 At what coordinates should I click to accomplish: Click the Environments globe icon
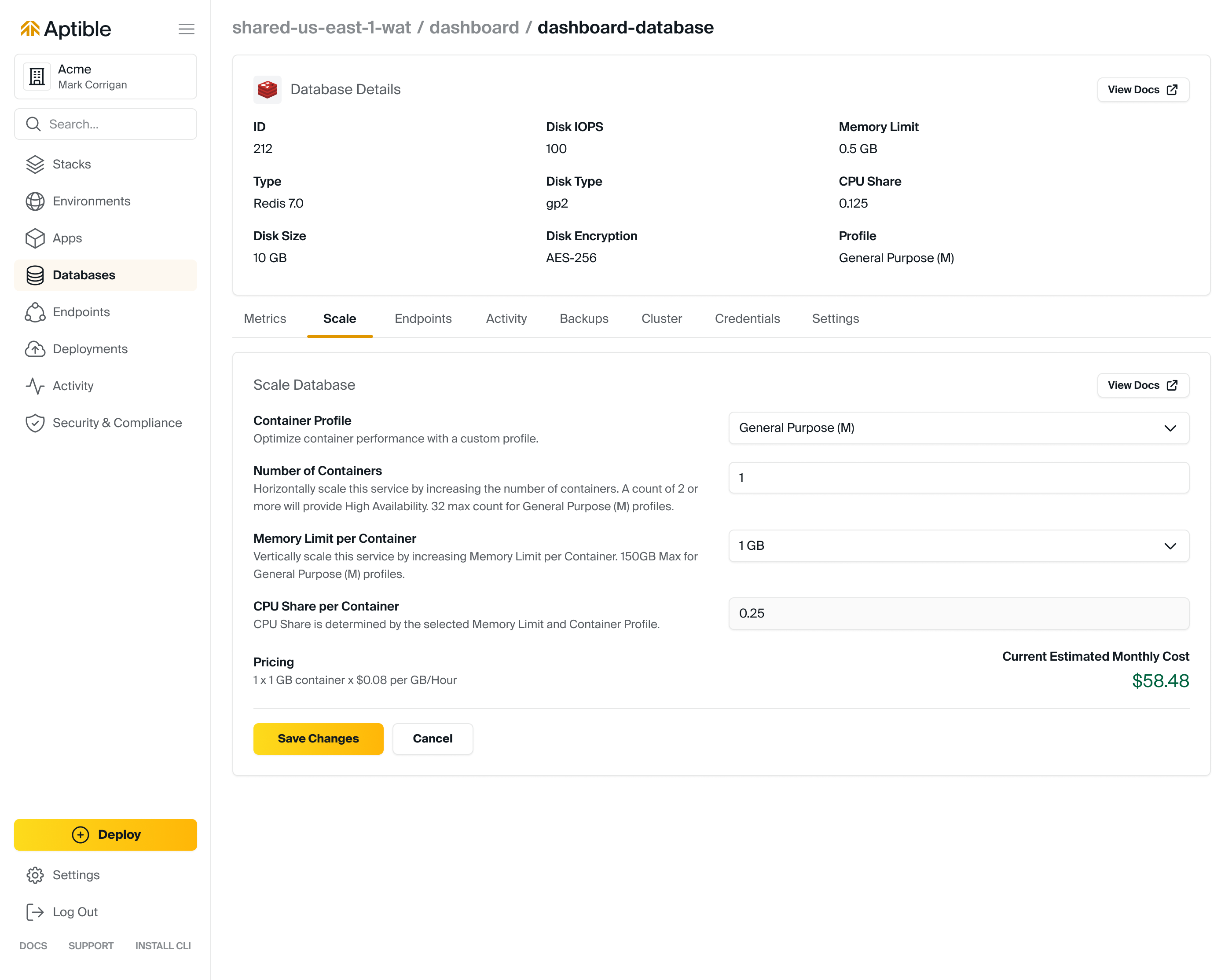click(35, 201)
